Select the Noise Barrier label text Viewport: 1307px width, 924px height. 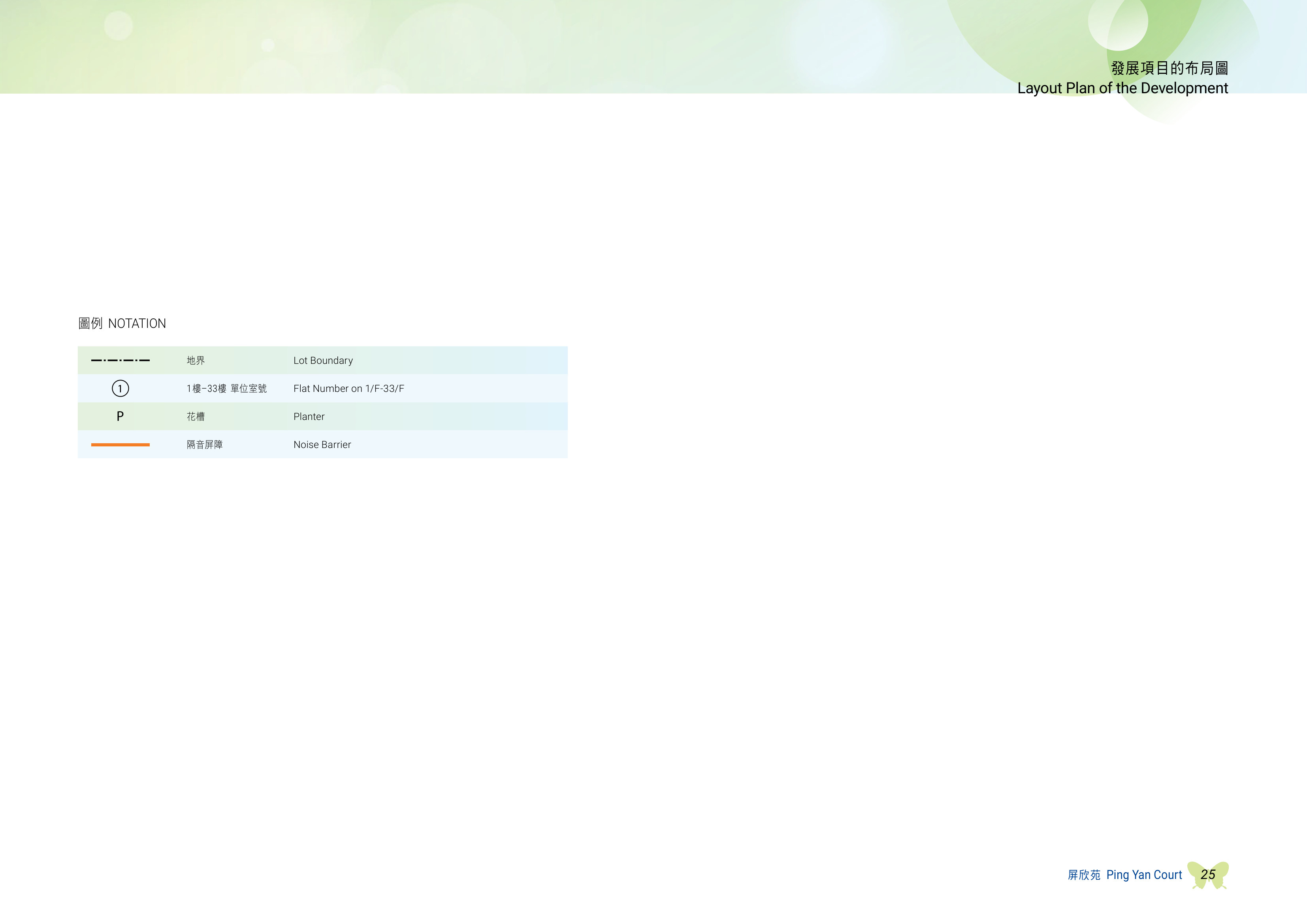point(322,445)
